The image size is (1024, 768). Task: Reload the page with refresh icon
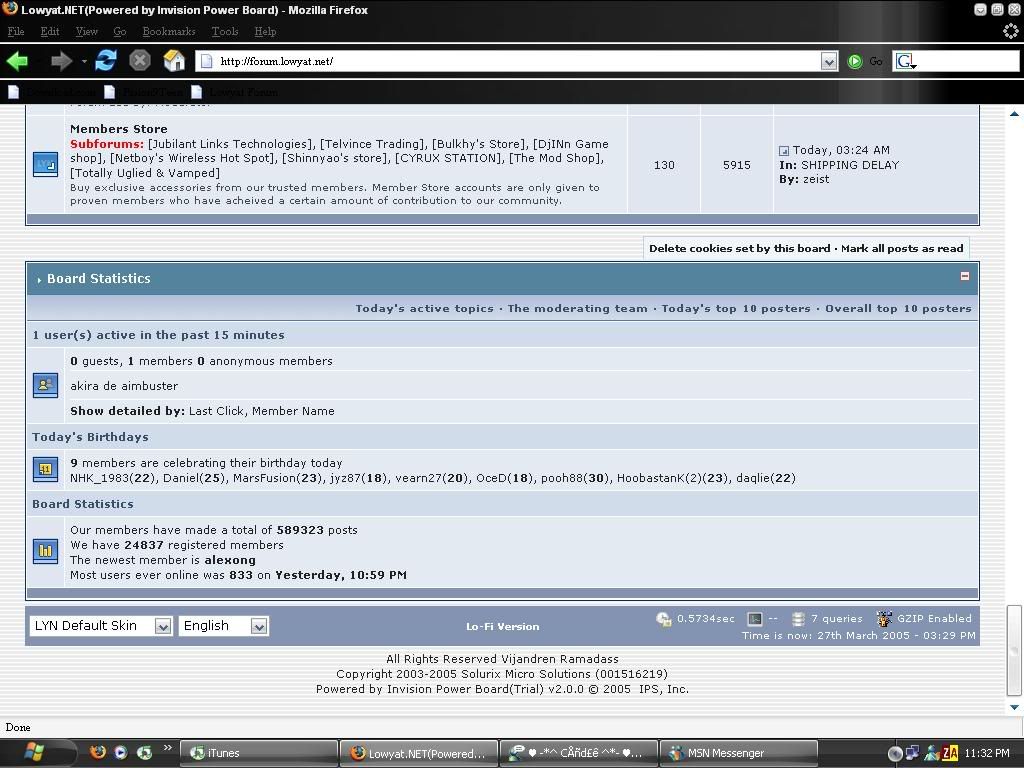(106, 61)
